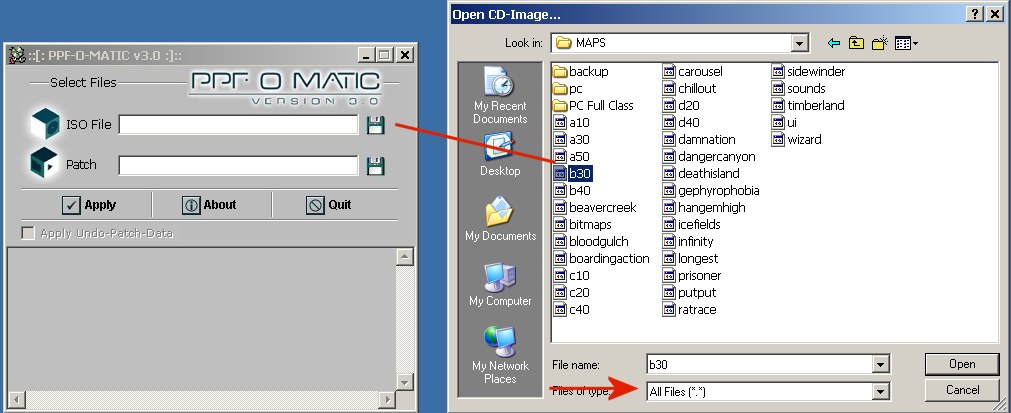This screenshot has height=413, width=1011.
Task: Select the d20 file
Action: [681, 106]
